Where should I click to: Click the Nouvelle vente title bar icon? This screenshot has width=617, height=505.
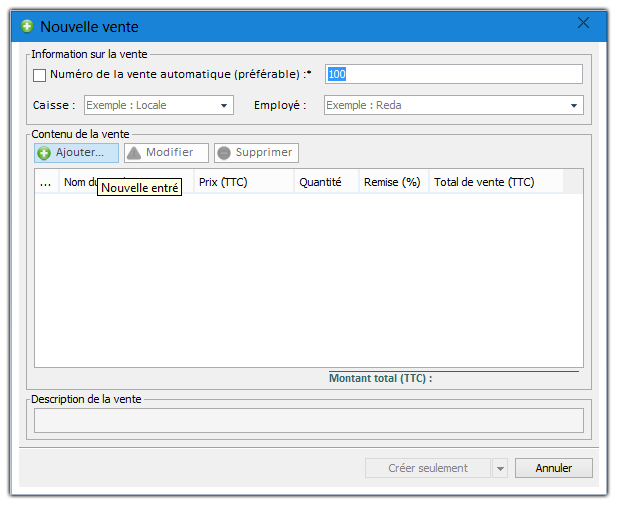click(27, 26)
